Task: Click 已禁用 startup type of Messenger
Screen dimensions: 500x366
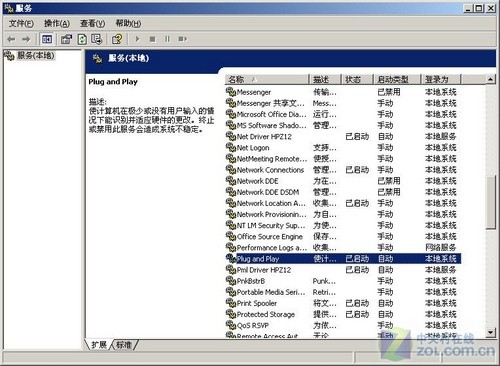Action: pyautogui.click(x=389, y=92)
